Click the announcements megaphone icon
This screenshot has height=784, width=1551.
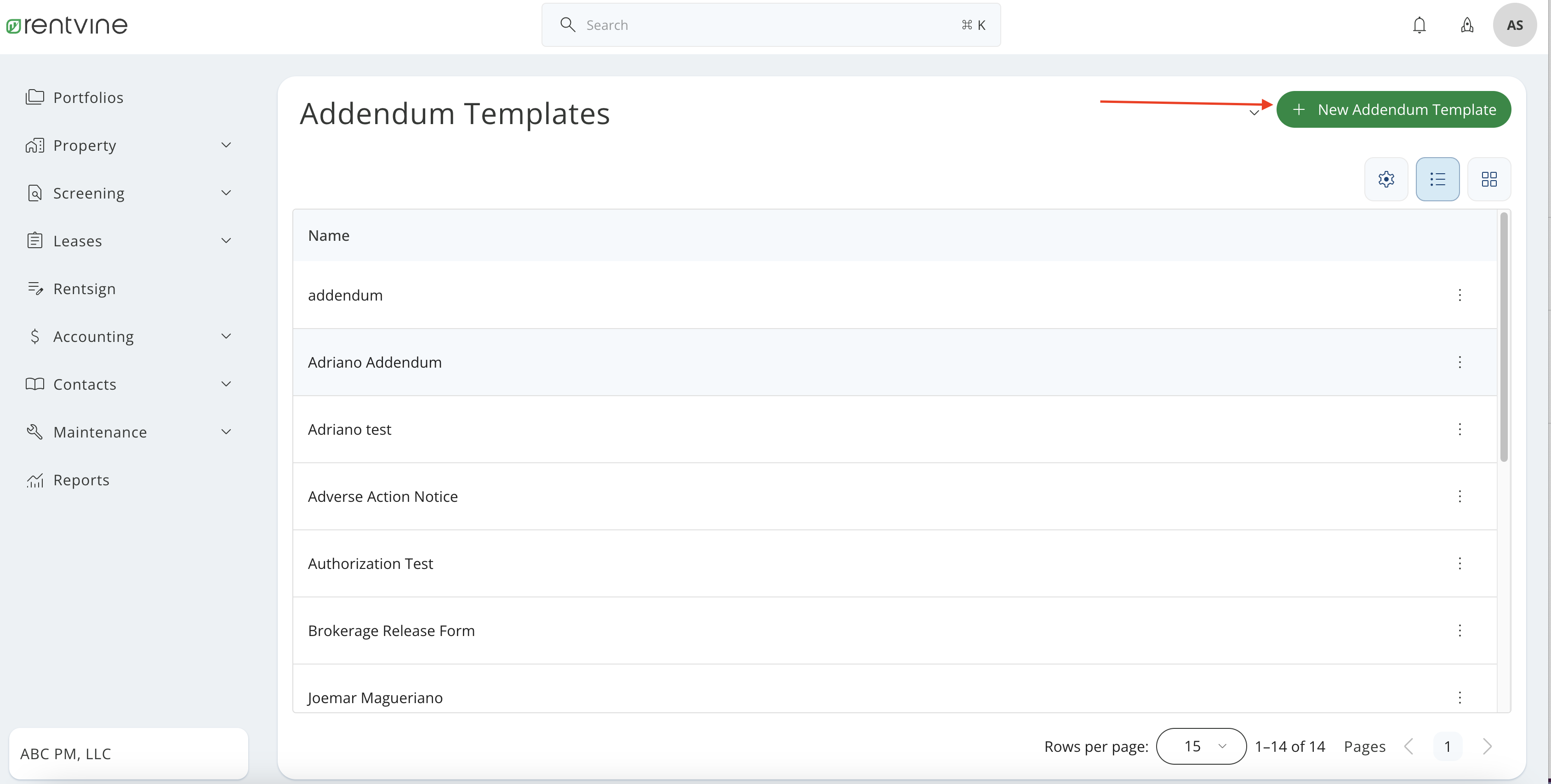1467,25
